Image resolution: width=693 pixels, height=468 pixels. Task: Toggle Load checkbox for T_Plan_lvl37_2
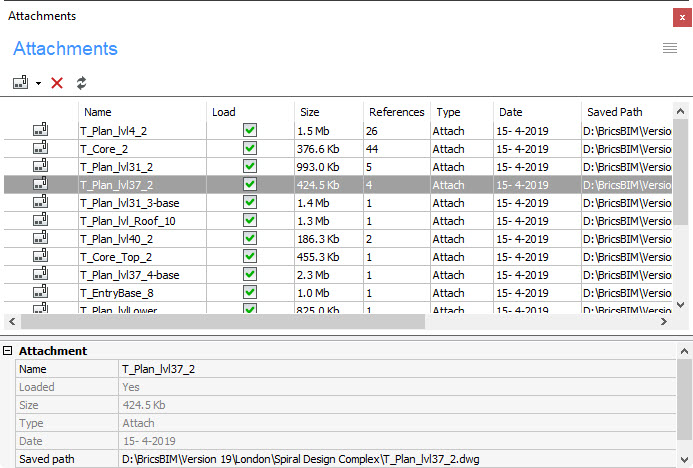pos(250,184)
